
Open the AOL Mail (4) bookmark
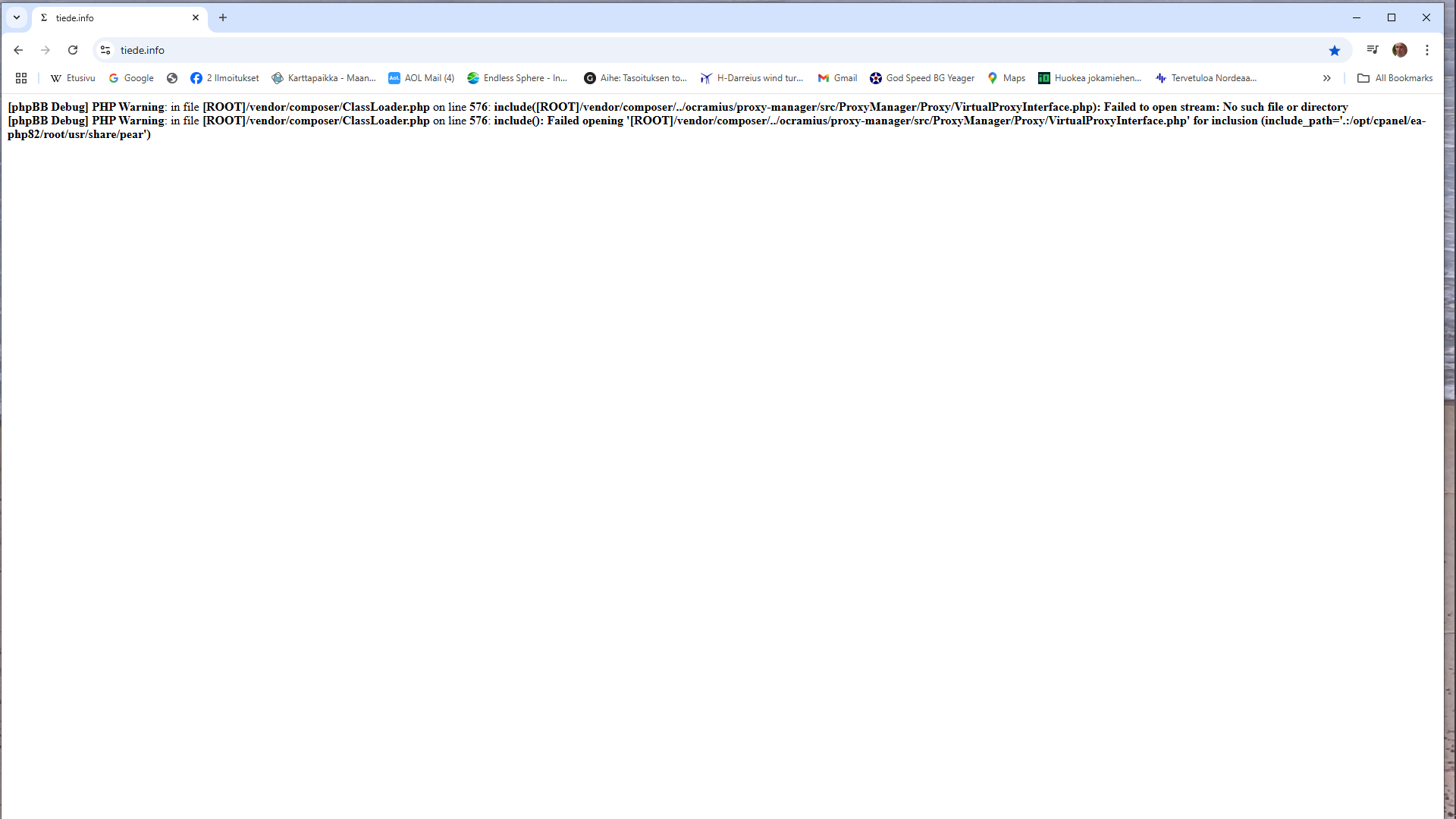point(421,78)
